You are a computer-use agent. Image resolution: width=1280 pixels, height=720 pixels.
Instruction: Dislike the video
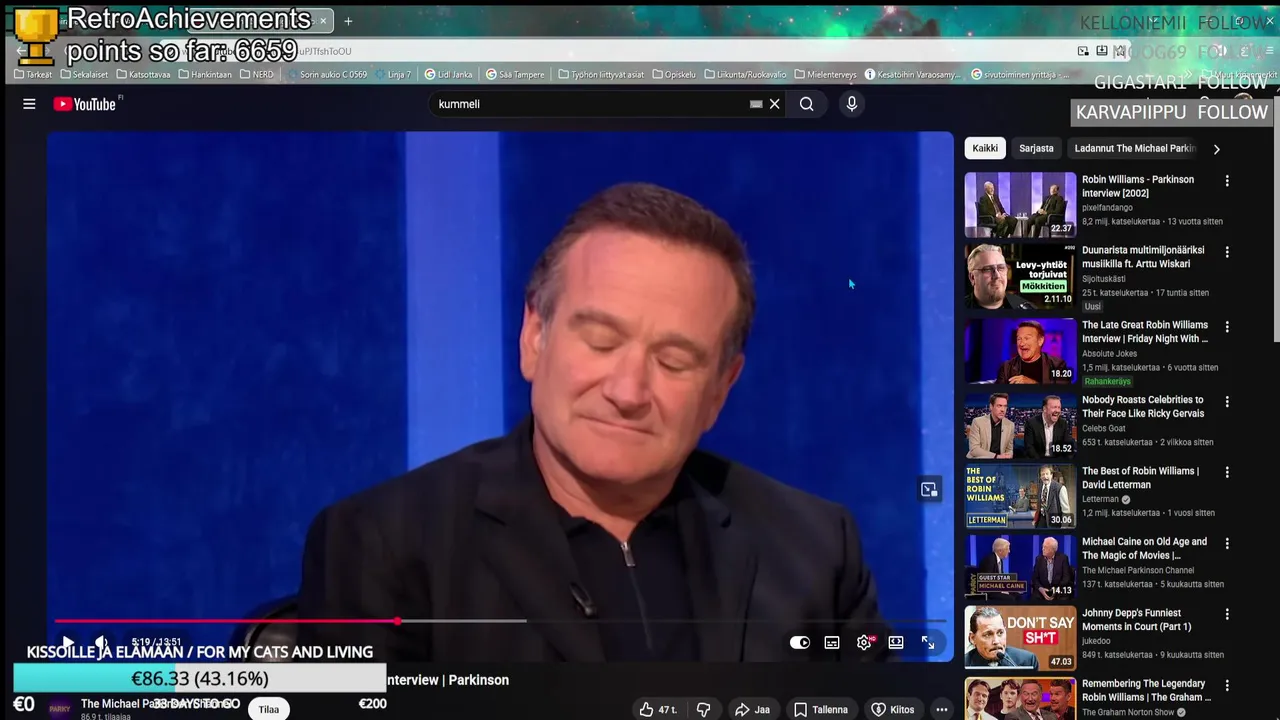pyautogui.click(x=703, y=710)
